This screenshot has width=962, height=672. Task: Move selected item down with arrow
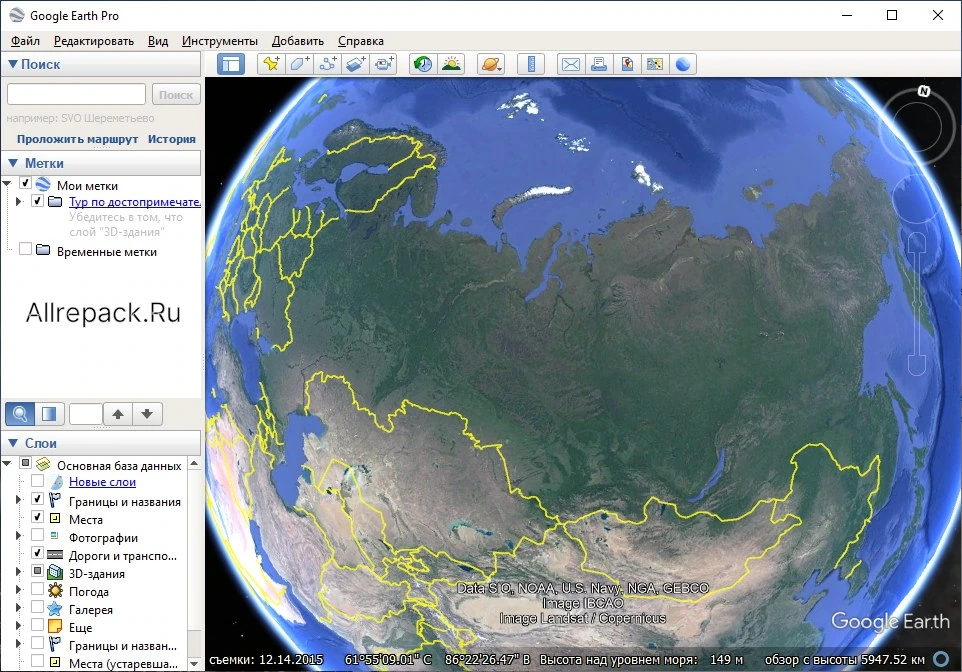point(147,414)
